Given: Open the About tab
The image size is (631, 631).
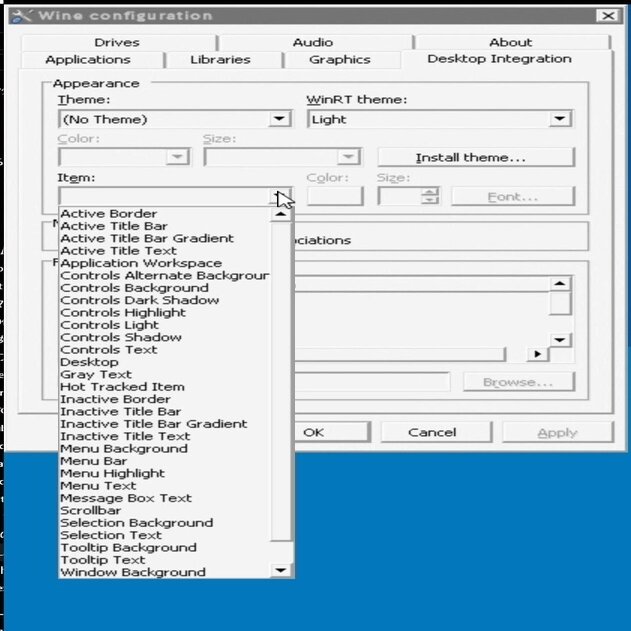Looking at the screenshot, I should click(511, 42).
